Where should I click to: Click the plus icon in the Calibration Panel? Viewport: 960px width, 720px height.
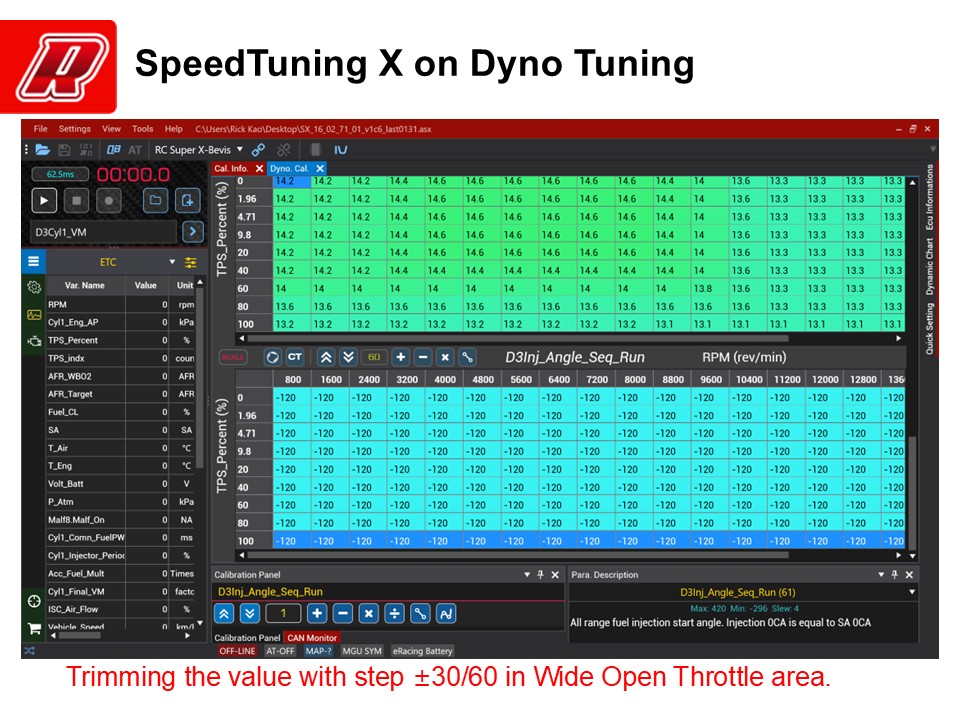coord(316,613)
